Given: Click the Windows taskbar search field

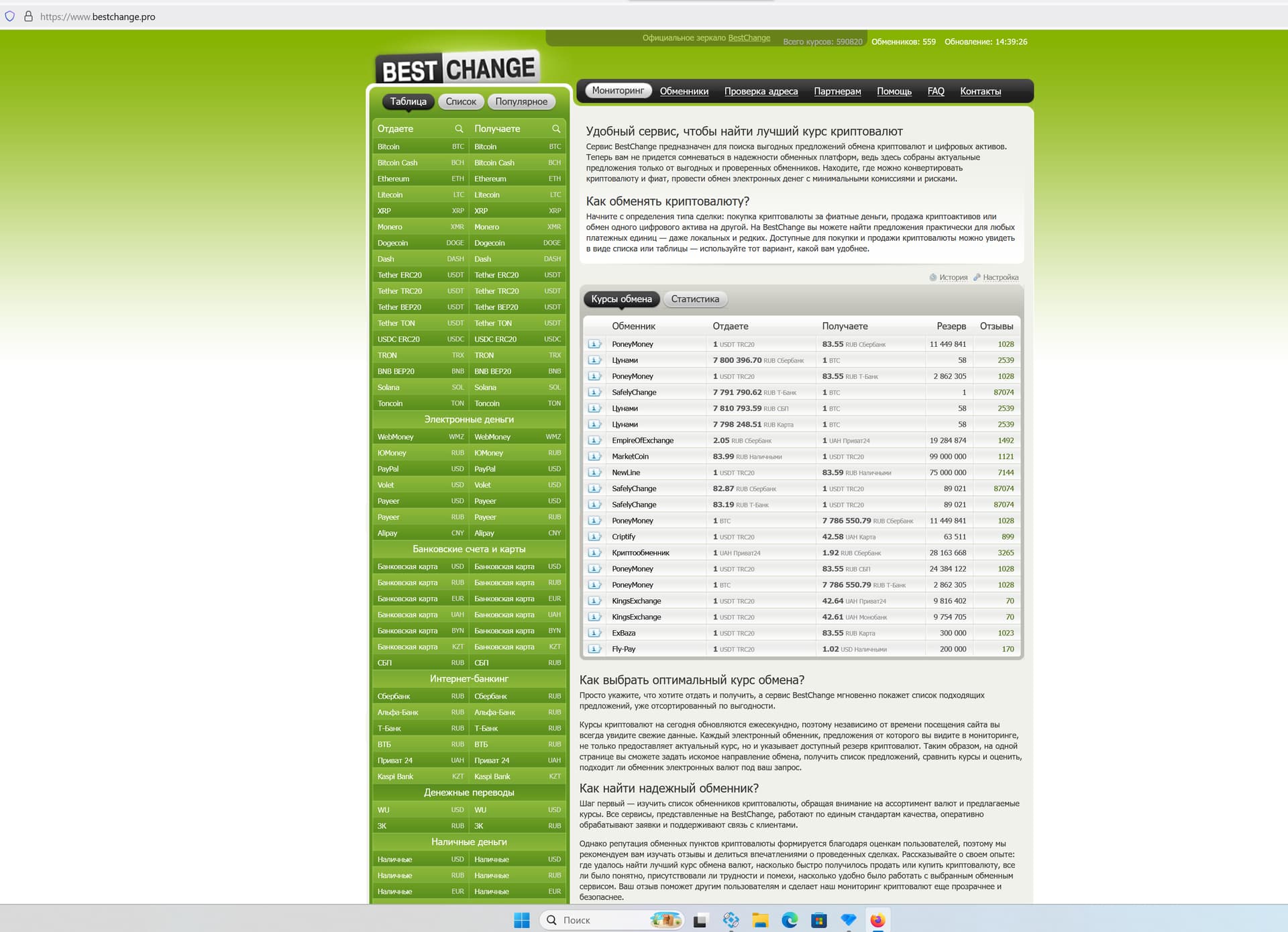Looking at the screenshot, I should 611,920.
